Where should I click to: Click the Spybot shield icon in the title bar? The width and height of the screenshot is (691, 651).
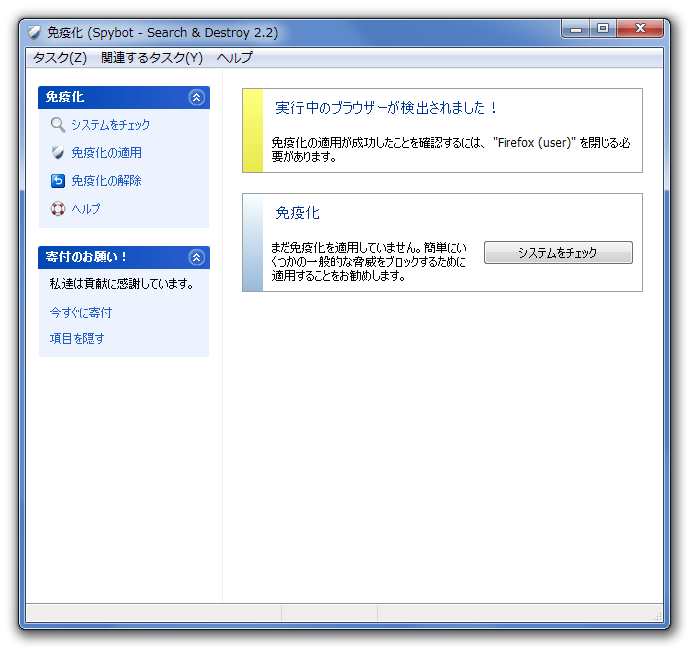tap(34, 33)
